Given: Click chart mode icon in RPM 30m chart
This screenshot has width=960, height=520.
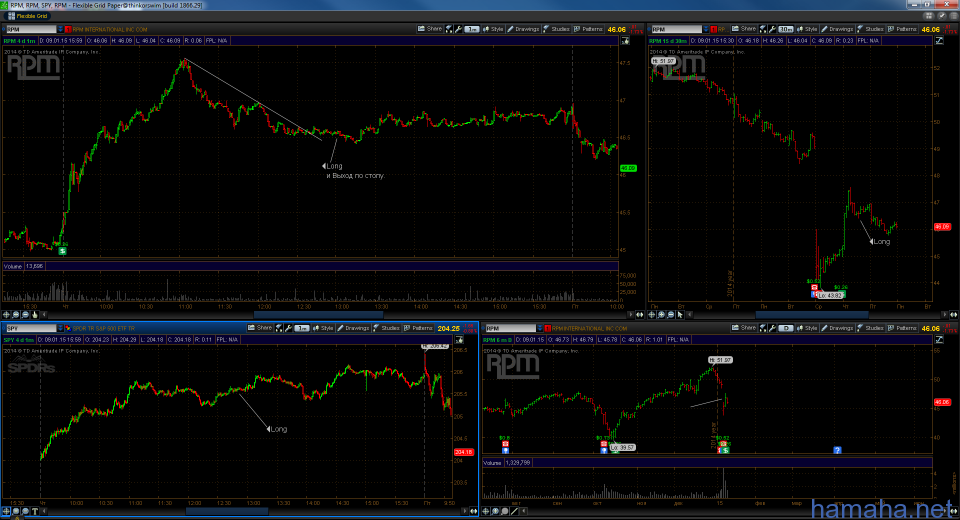Looking at the screenshot, I should [x=939, y=40].
